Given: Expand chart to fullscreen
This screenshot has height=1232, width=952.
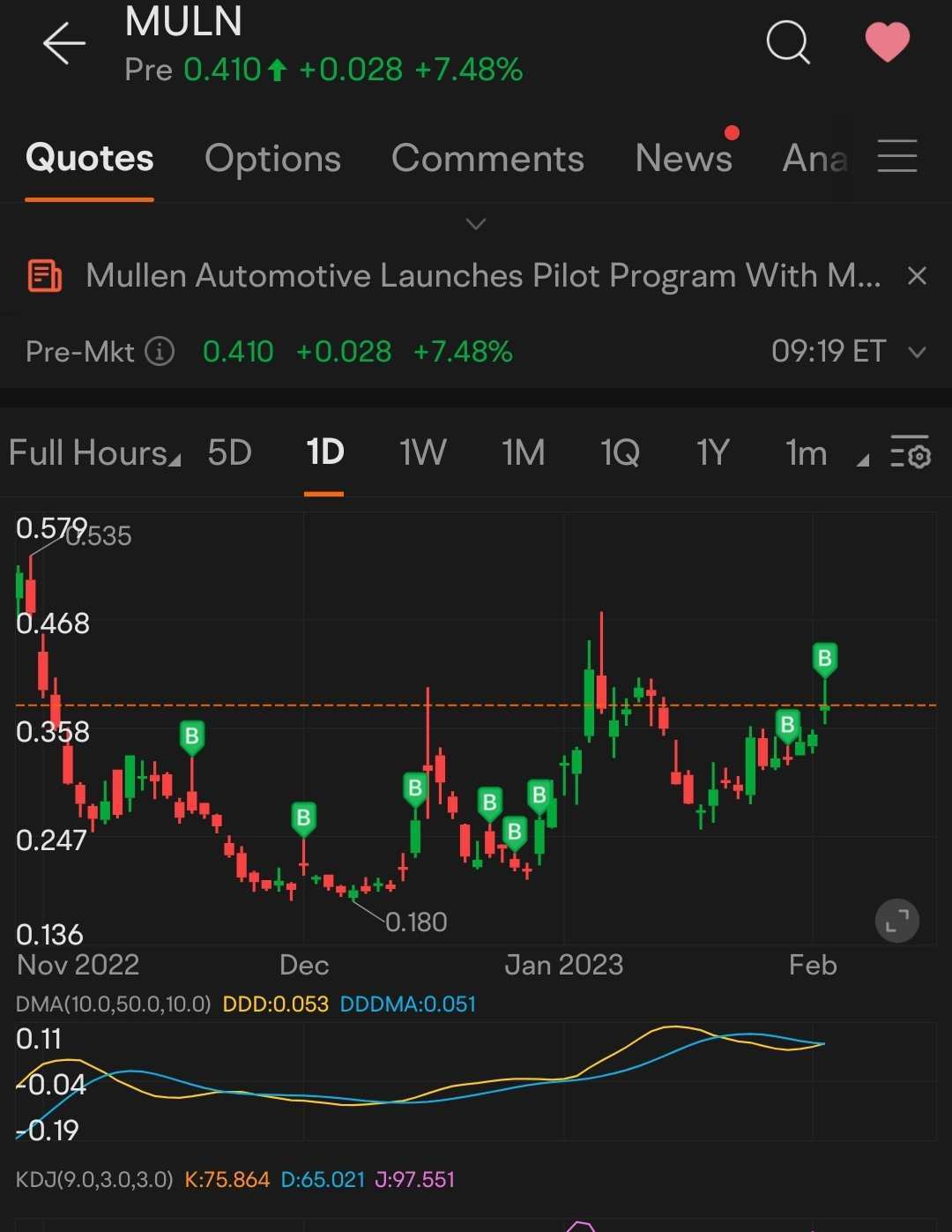Looking at the screenshot, I should coord(897,922).
